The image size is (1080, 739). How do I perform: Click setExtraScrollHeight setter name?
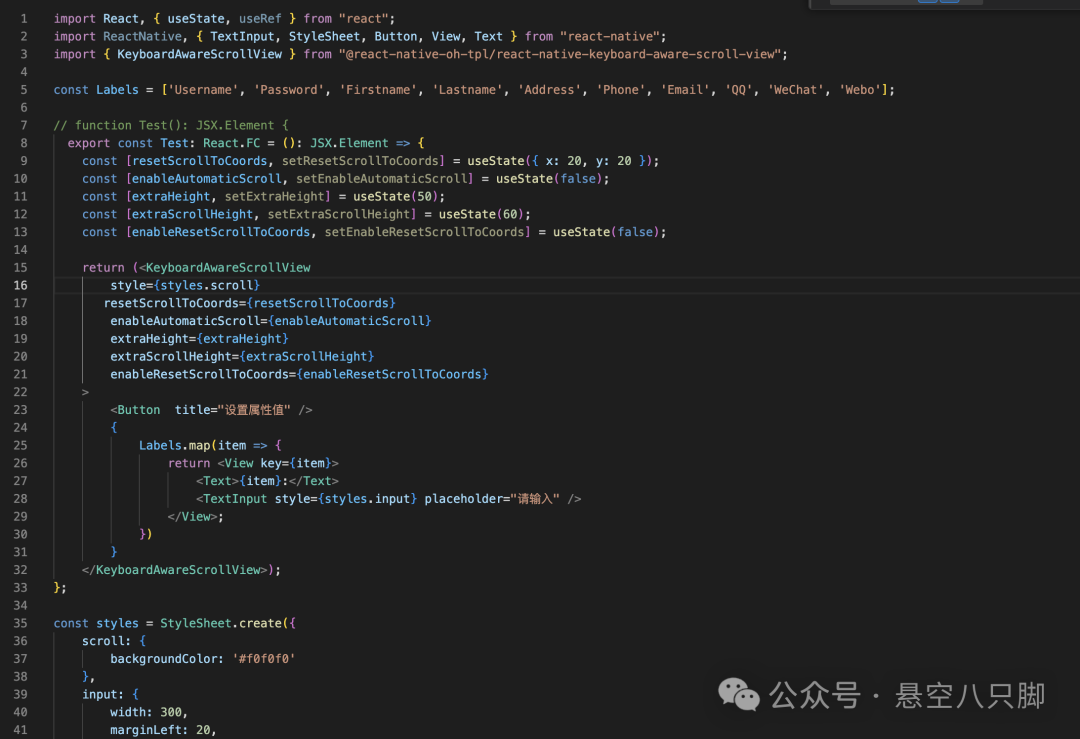click(338, 215)
